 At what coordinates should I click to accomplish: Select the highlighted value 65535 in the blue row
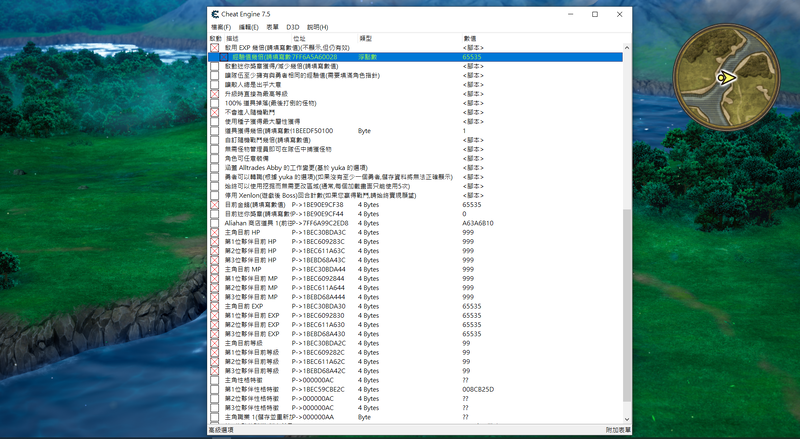472,57
